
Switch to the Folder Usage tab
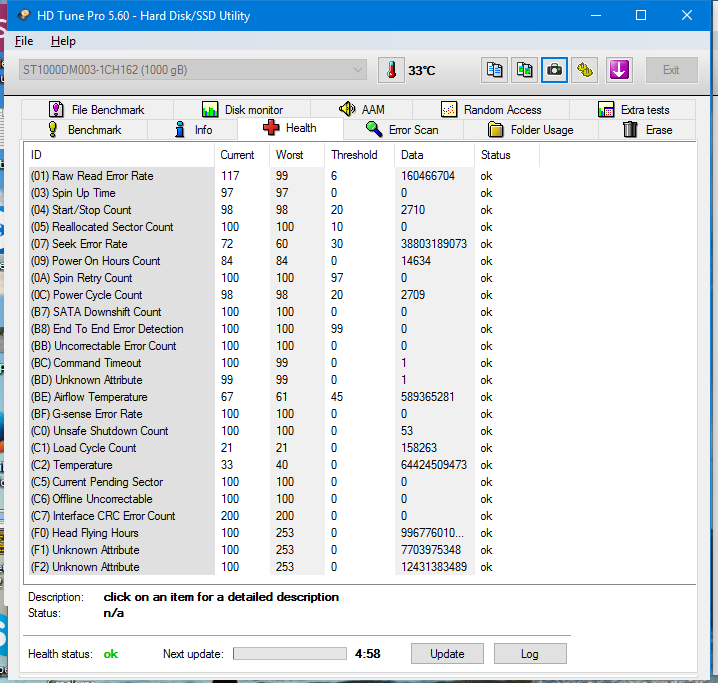[531, 130]
